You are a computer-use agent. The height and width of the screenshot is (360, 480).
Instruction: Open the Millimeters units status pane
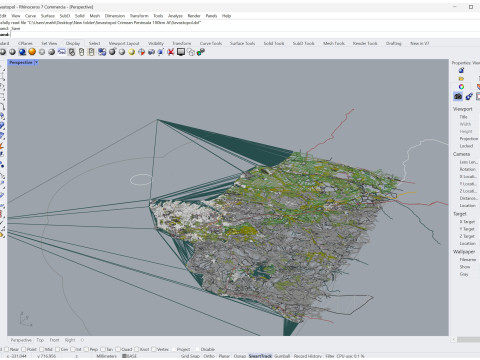(106, 356)
